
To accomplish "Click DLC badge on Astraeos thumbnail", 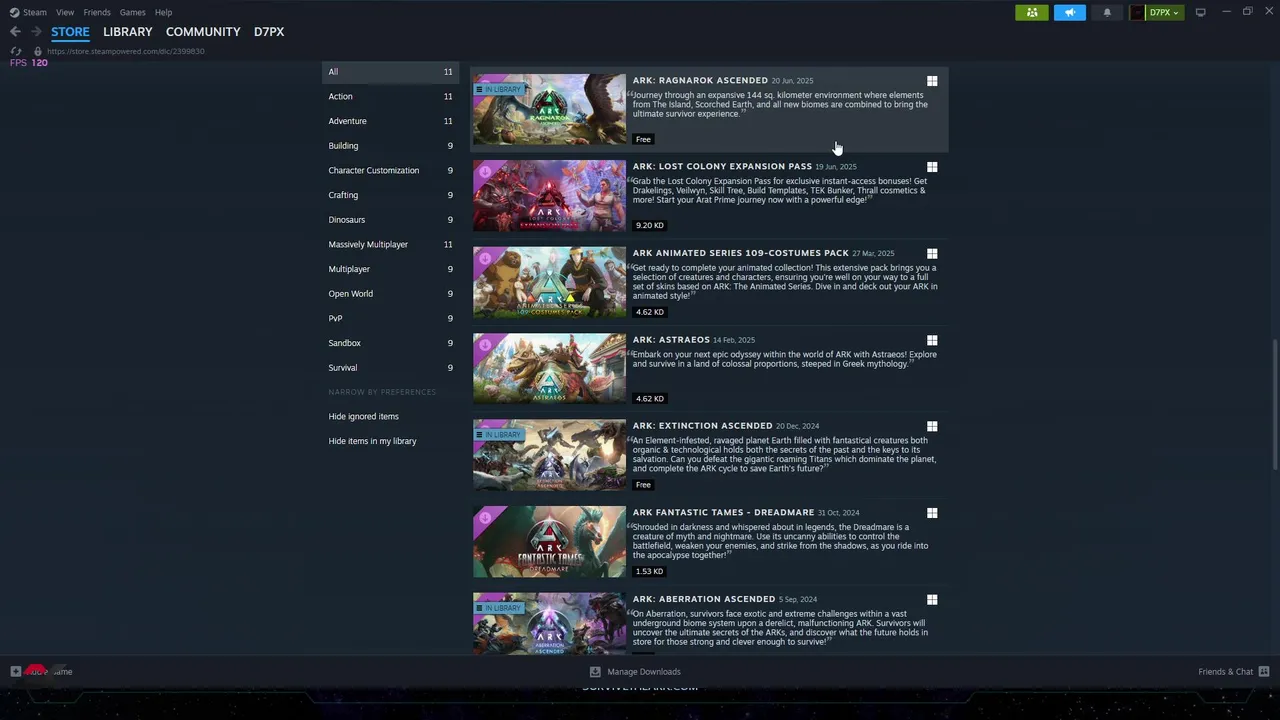I will [485, 345].
